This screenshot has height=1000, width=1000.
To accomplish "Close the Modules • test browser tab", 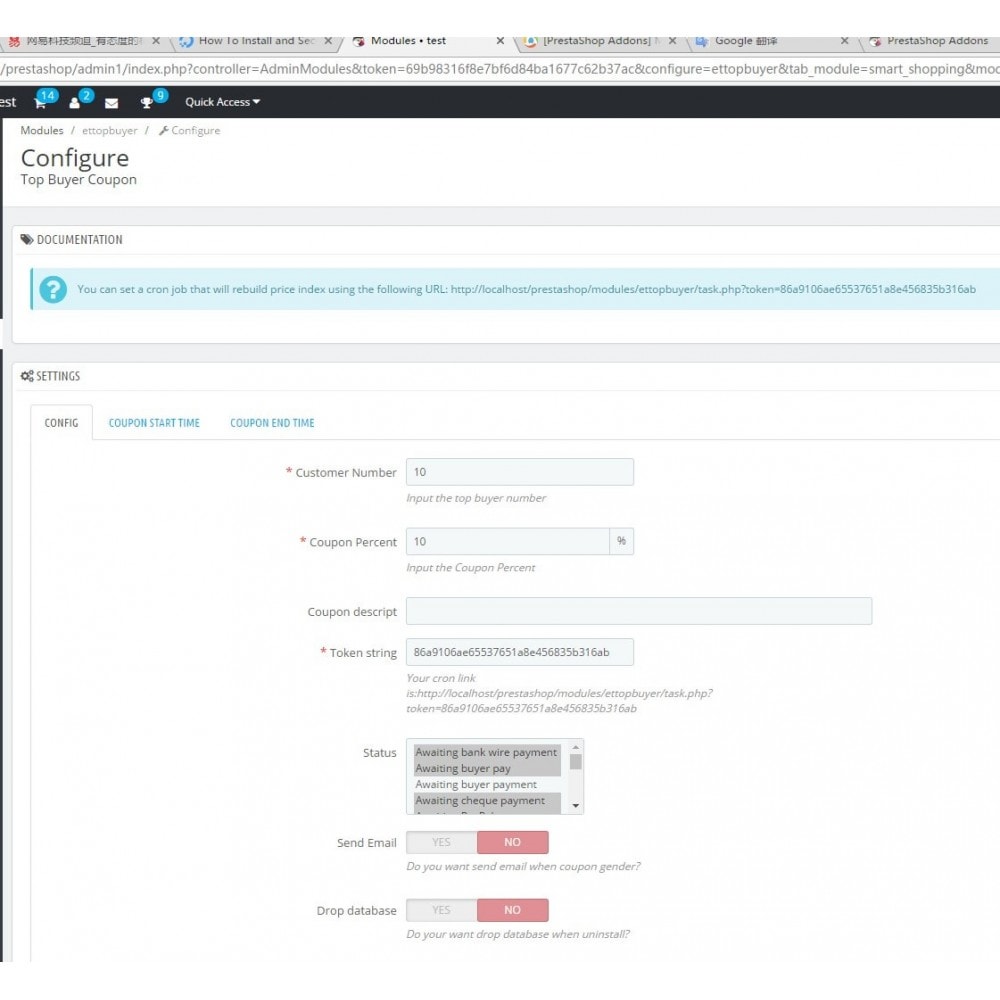I will (500, 41).
